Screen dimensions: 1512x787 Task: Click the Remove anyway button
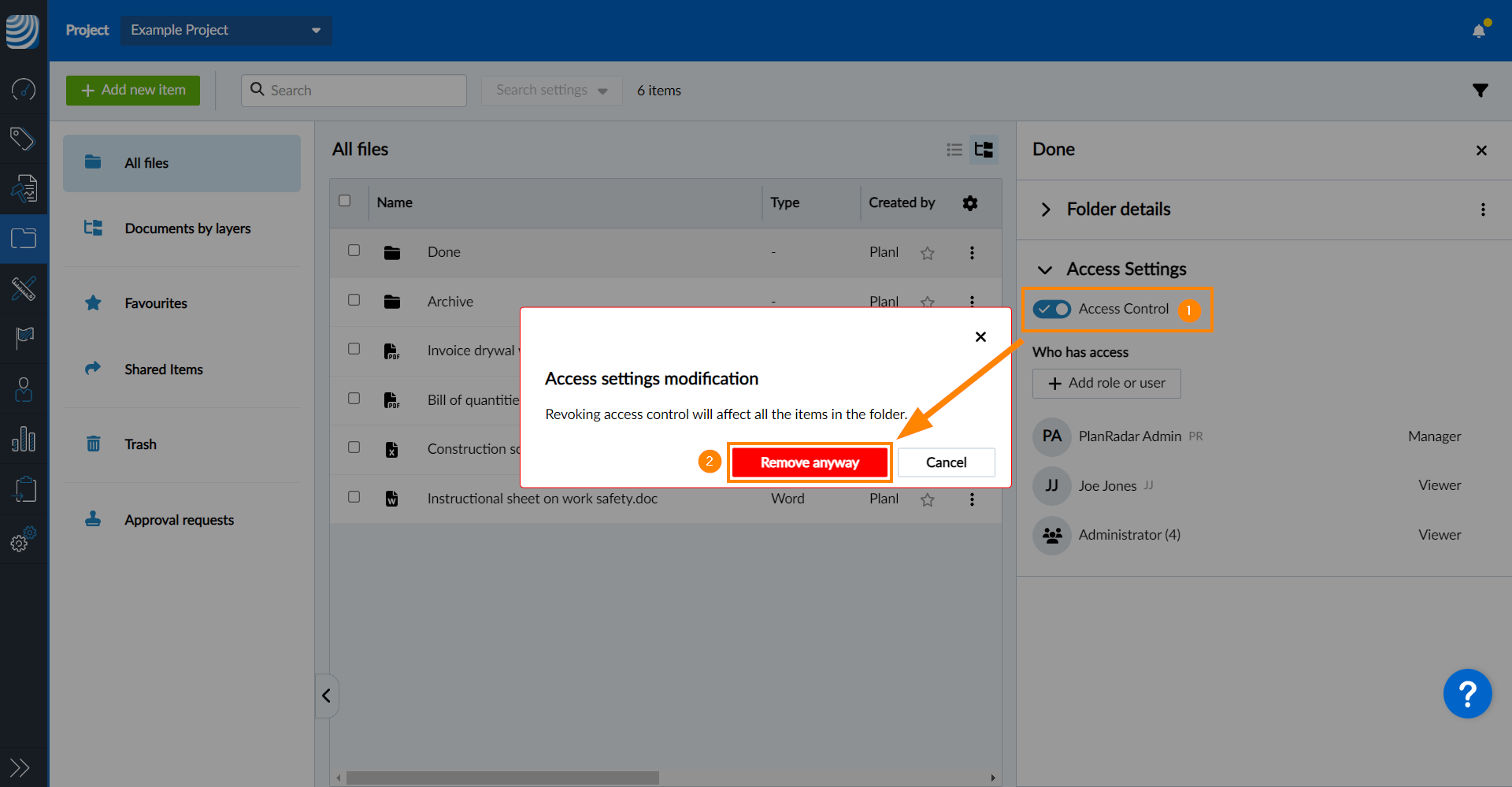[x=809, y=462]
